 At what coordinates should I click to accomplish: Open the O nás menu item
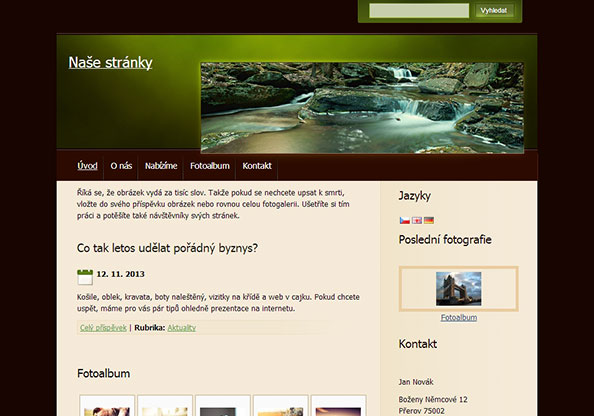click(x=121, y=166)
